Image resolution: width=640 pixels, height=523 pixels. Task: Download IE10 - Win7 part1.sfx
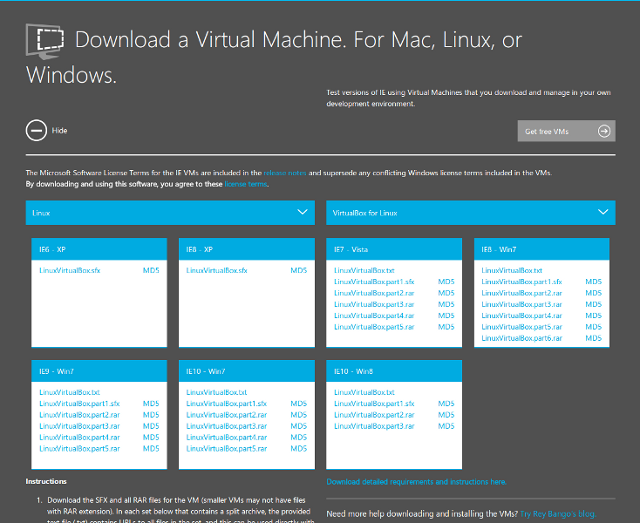[227, 403]
